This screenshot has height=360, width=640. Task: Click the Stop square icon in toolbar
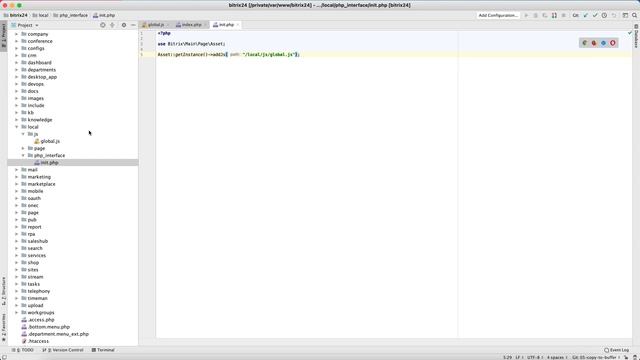click(564, 16)
